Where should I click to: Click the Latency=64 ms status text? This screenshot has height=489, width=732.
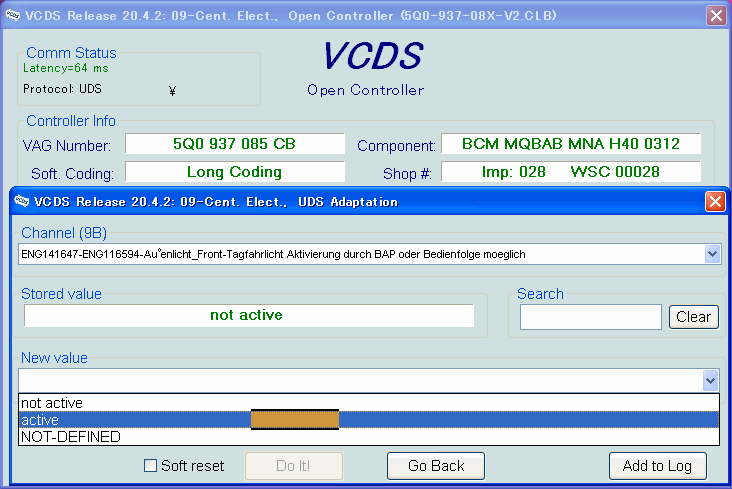66,68
